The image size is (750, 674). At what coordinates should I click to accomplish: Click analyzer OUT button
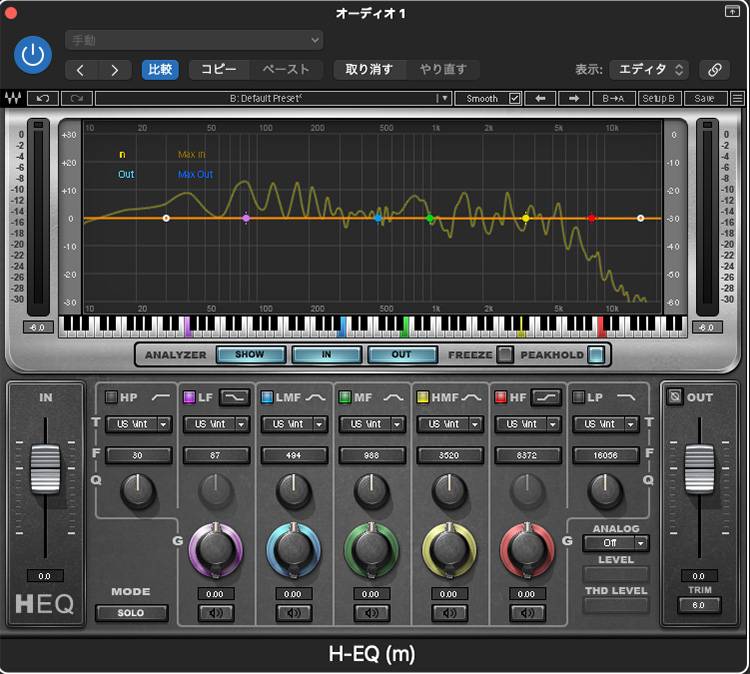pos(402,354)
